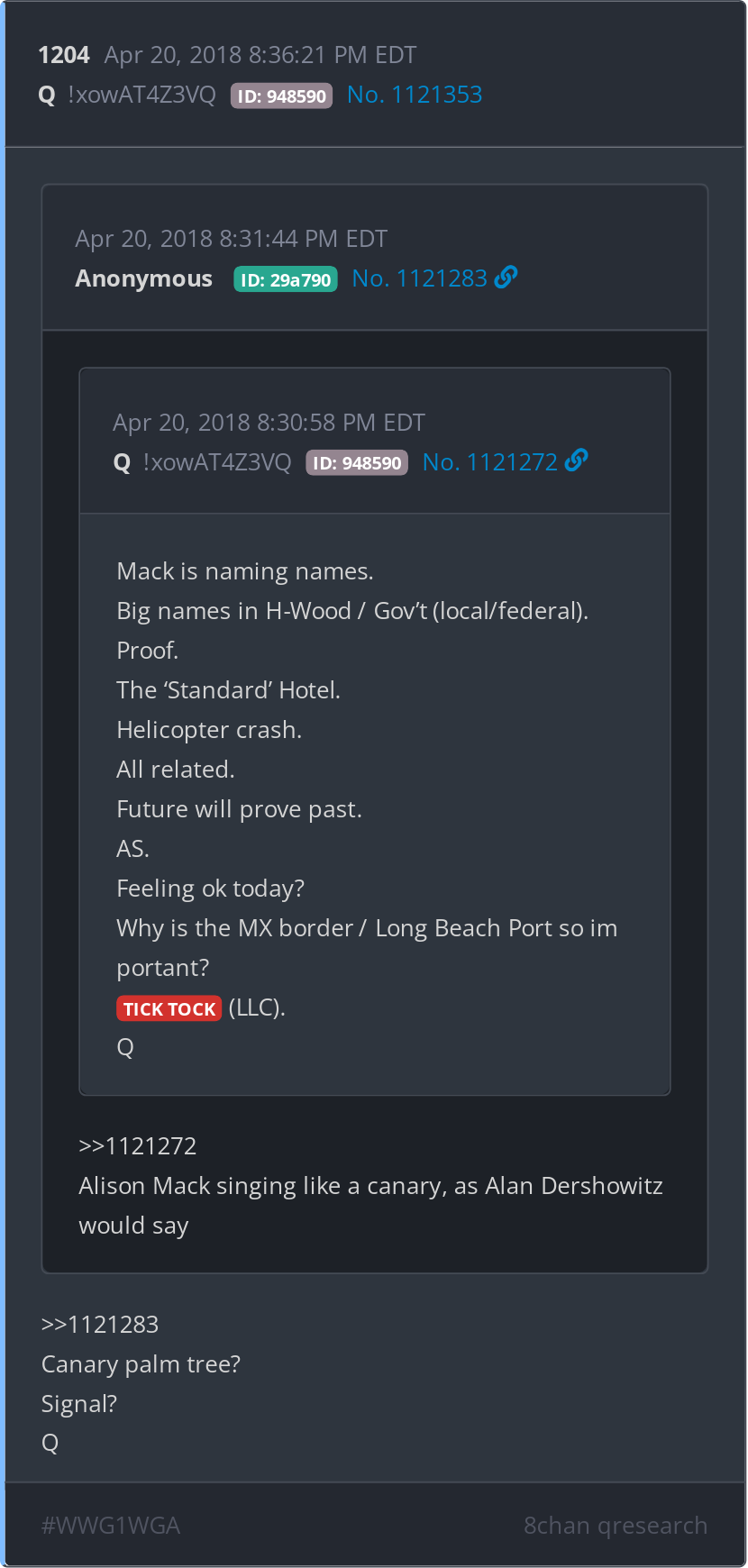This screenshot has height=1568, width=748.
Task: Click the 8chan qresearch footer label
Action: [x=616, y=1526]
